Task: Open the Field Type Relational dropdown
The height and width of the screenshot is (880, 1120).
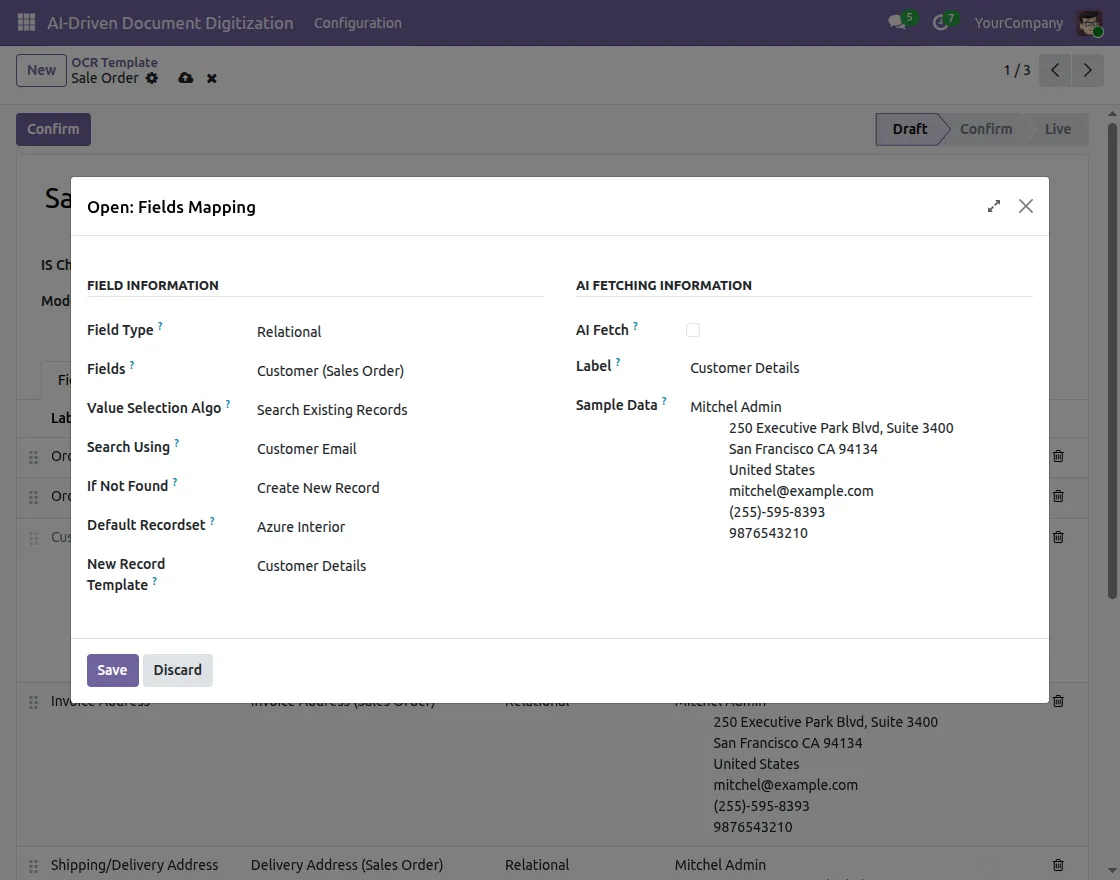Action: (x=400, y=331)
